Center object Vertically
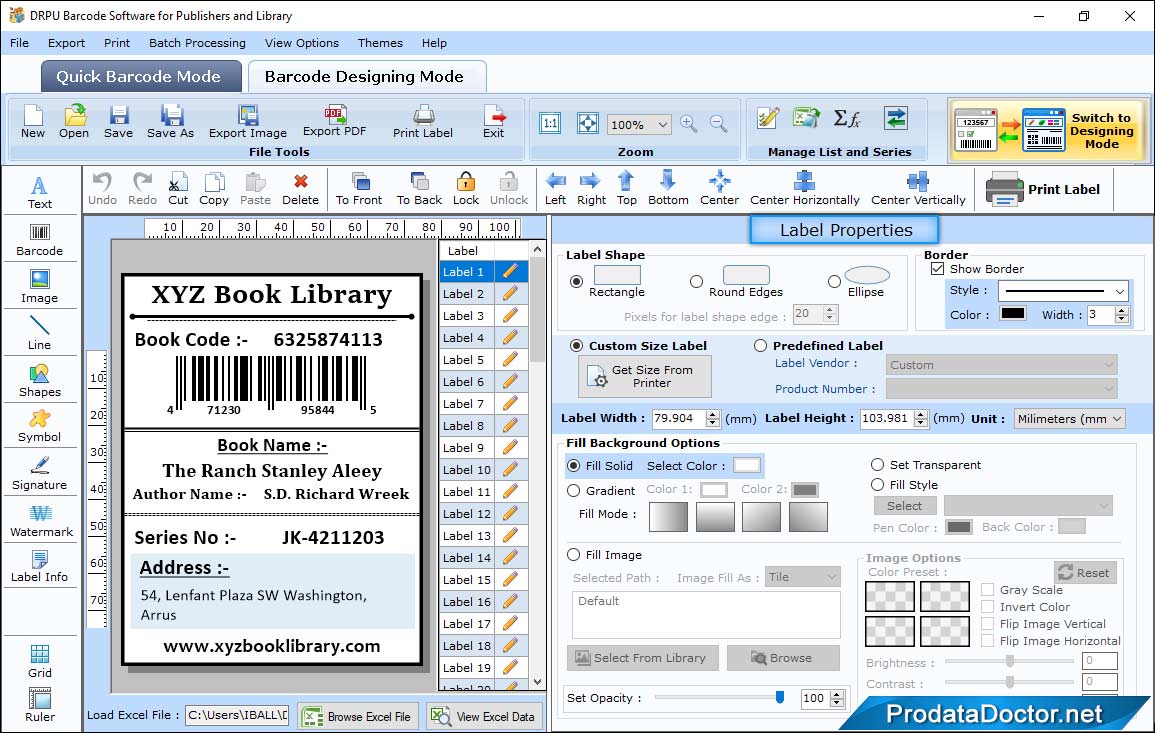 [x=918, y=189]
